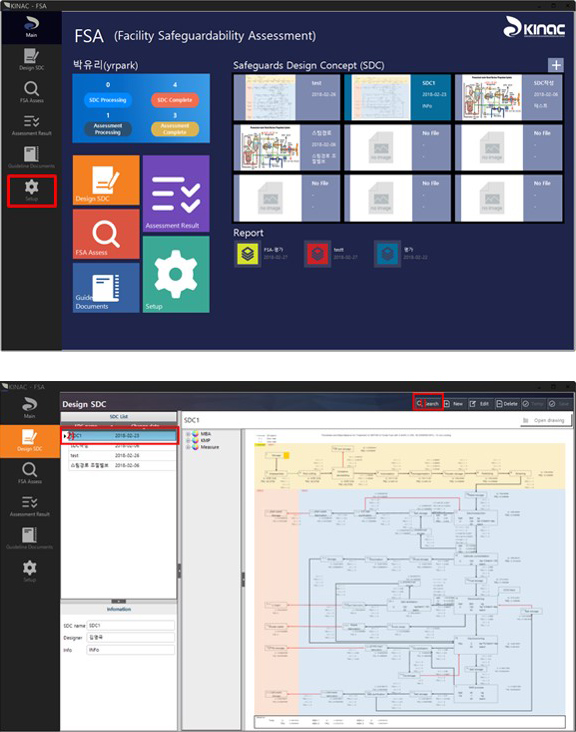Image resolution: width=576 pixels, height=732 pixels.
Task: Open the purple Assessment Result tile
Action: (176, 193)
